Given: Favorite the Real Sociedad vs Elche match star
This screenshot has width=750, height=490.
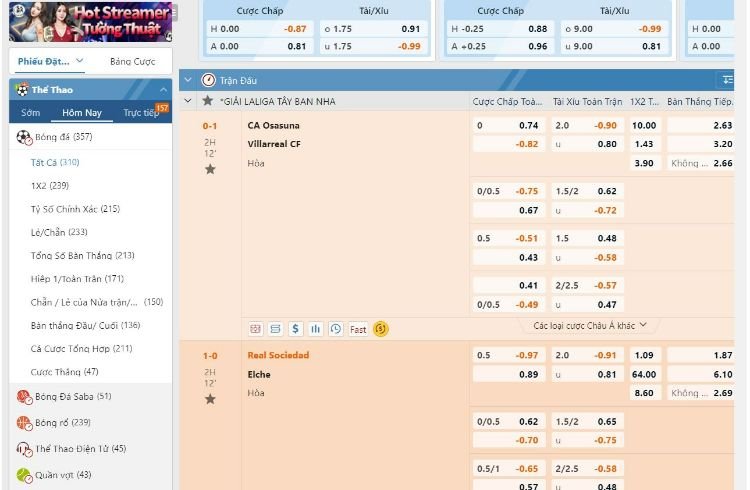Looking at the screenshot, I should (x=210, y=399).
